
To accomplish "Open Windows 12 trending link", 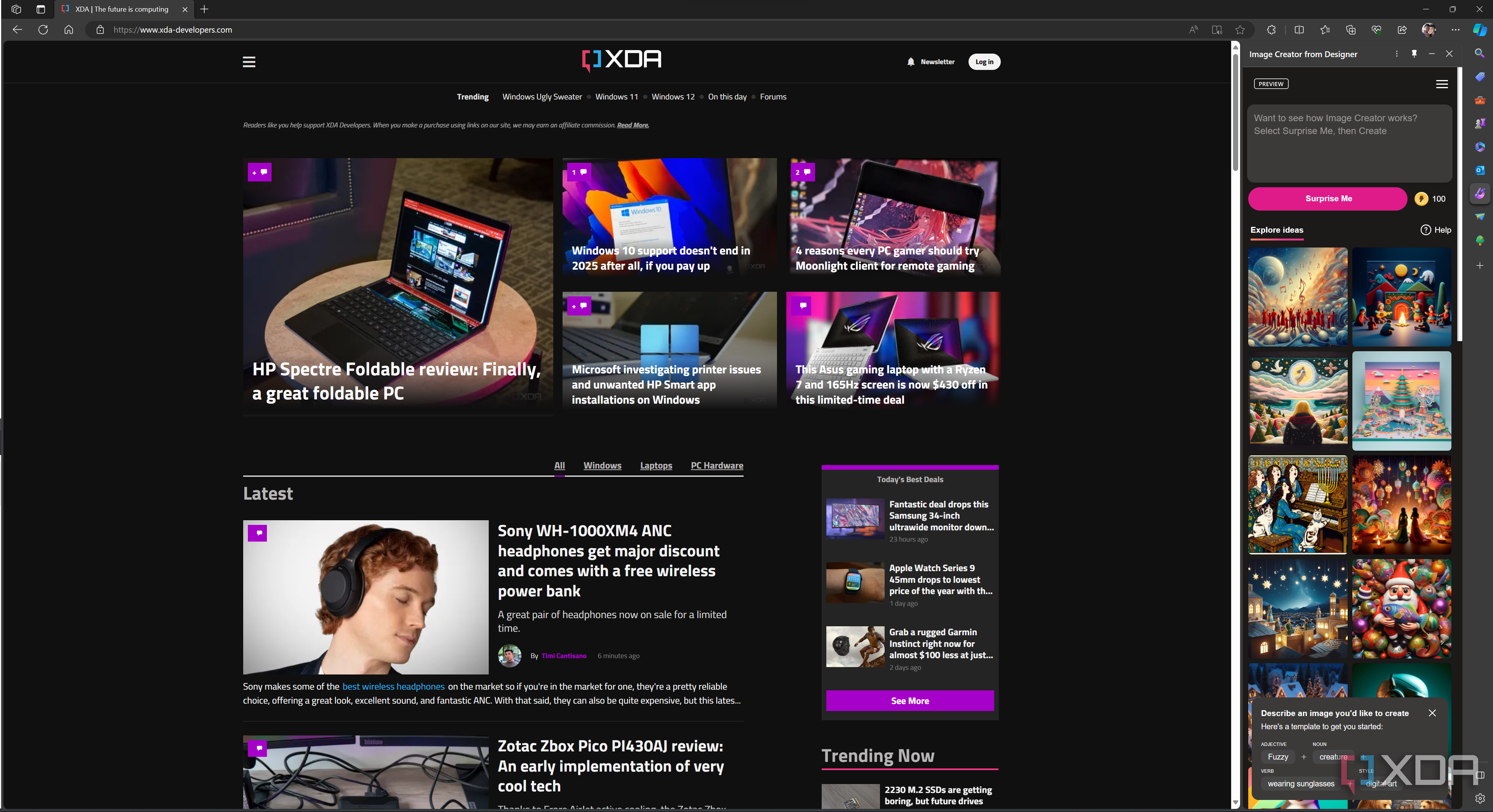I will point(673,97).
